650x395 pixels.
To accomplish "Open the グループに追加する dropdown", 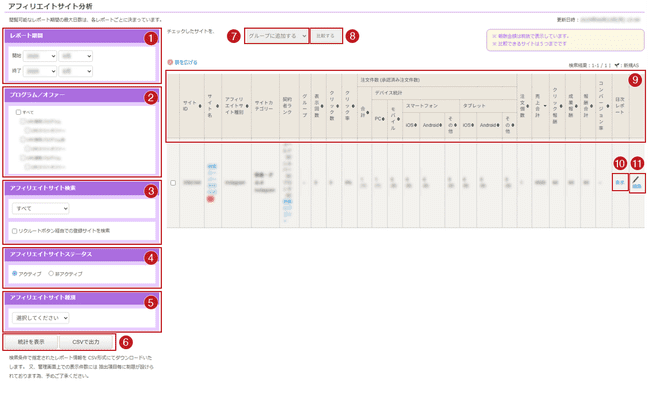I will pyautogui.click(x=276, y=36).
